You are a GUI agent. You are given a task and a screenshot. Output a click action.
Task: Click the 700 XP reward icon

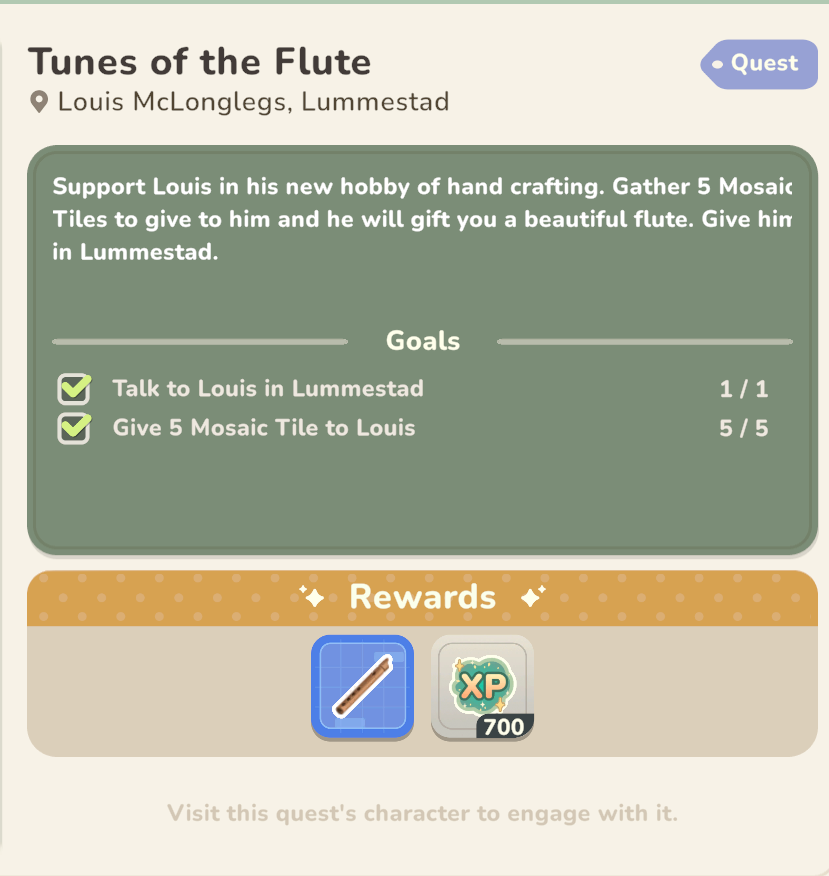pyautogui.click(x=482, y=687)
